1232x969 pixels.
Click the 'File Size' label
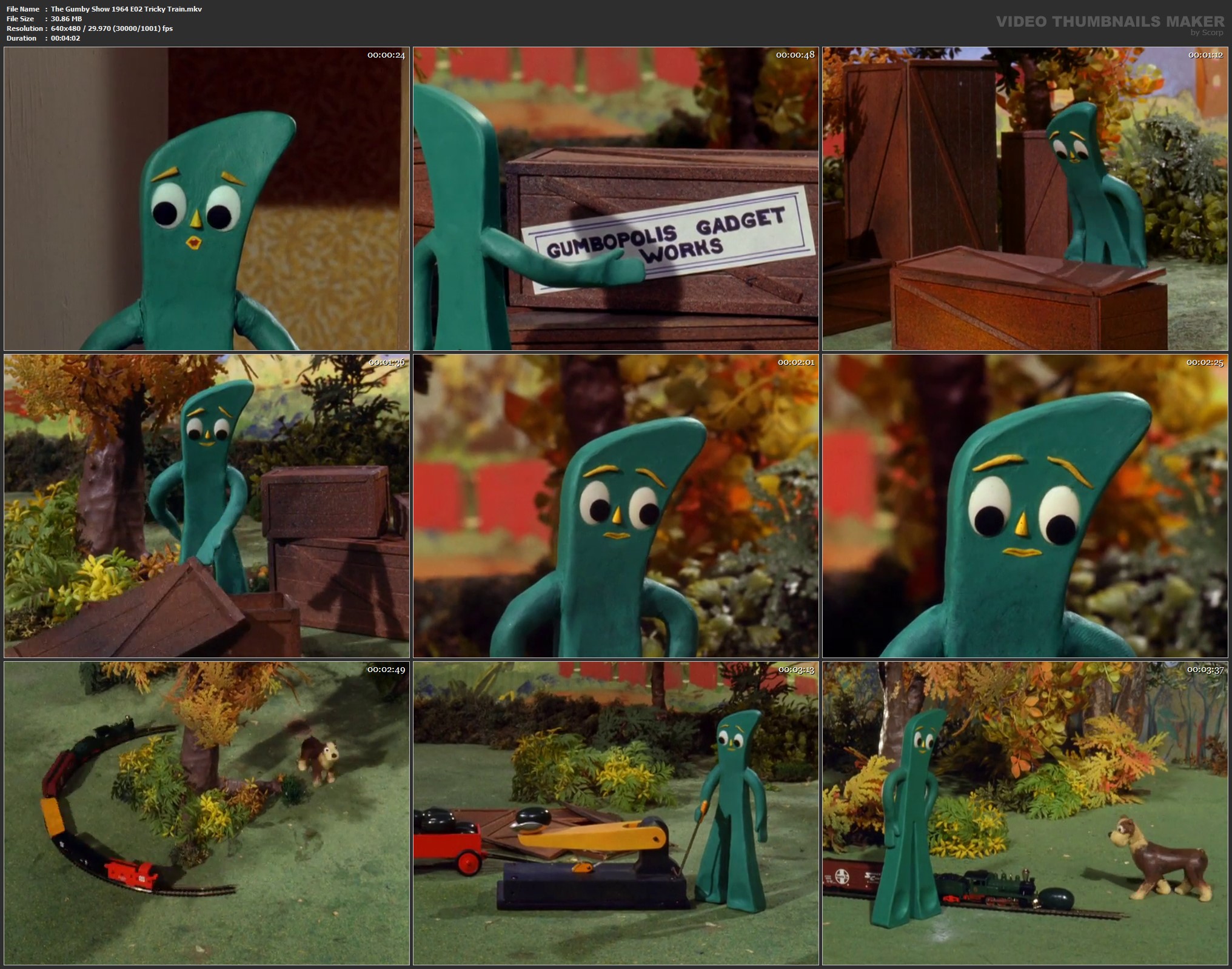click(20, 19)
